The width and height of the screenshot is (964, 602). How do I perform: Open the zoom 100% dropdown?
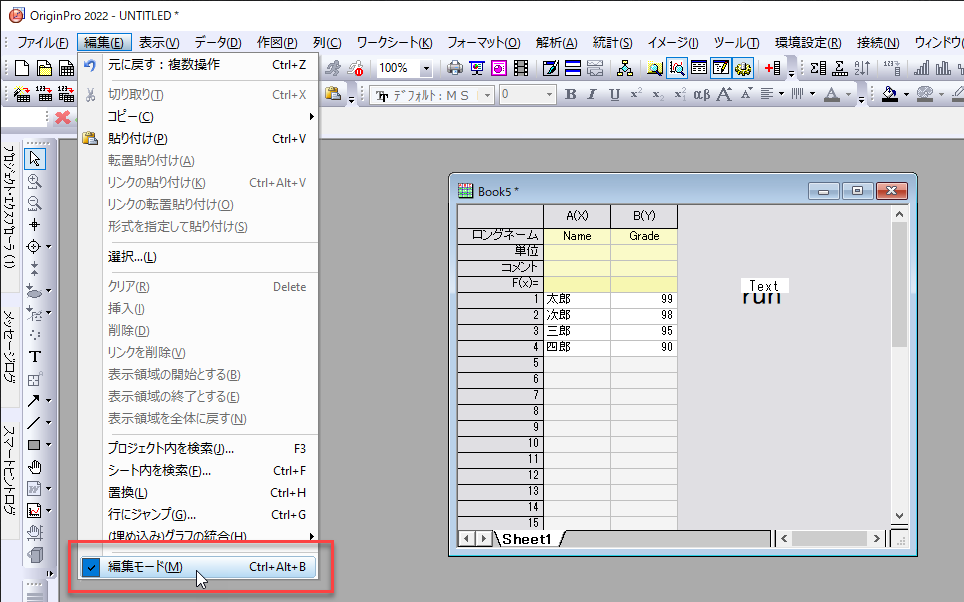pos(425,68)
